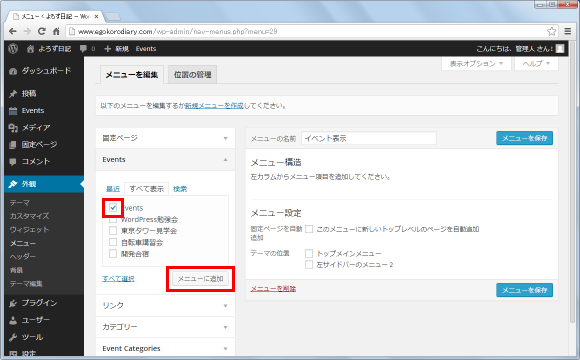The width and height of the screenshot is (580, 360).
Task: Click the メニューに追加 button
Action: tap(200, 279)
